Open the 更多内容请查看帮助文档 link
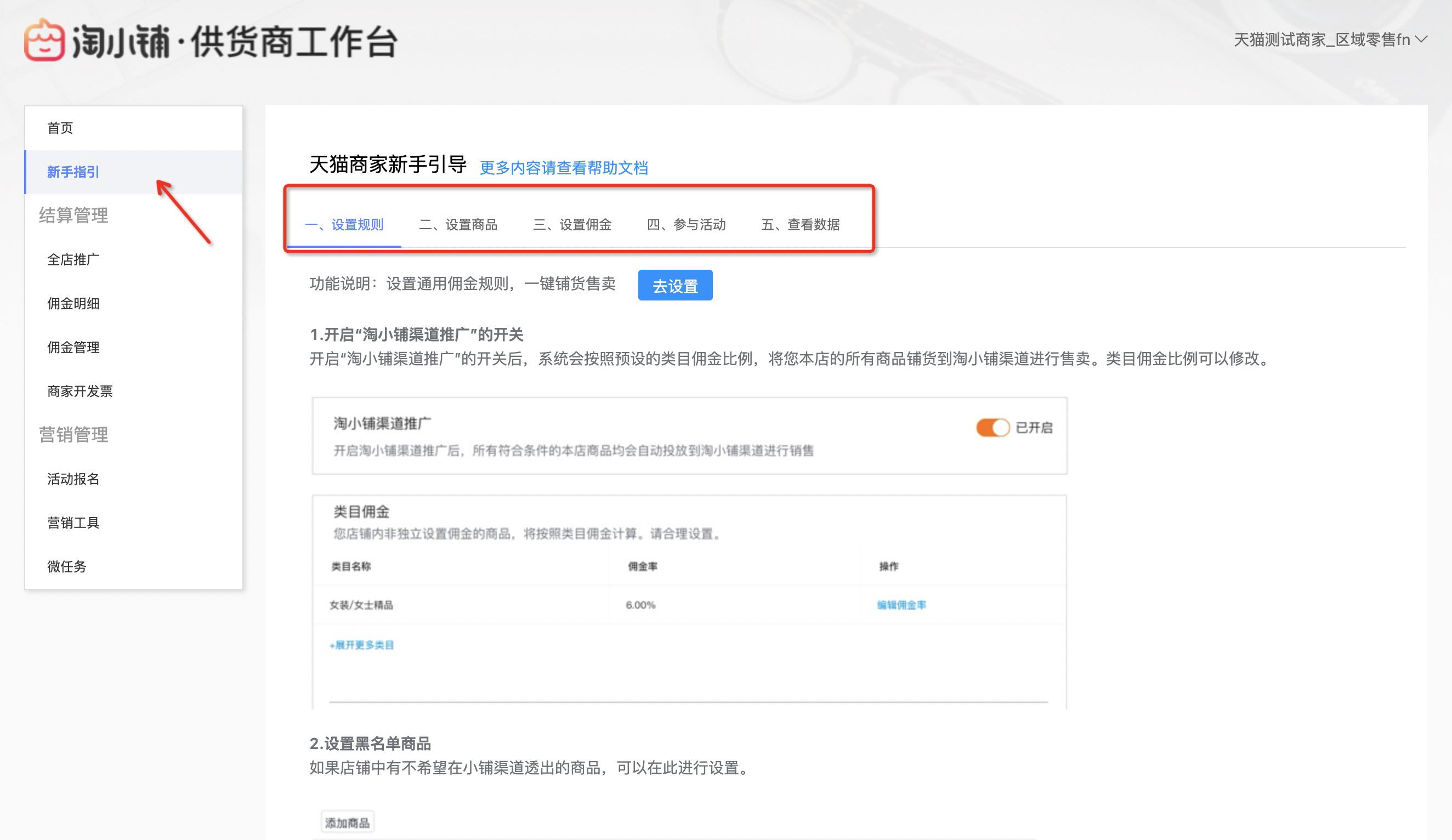The image size is (1452, 840). pyautogui.click(x=564, y=168)
